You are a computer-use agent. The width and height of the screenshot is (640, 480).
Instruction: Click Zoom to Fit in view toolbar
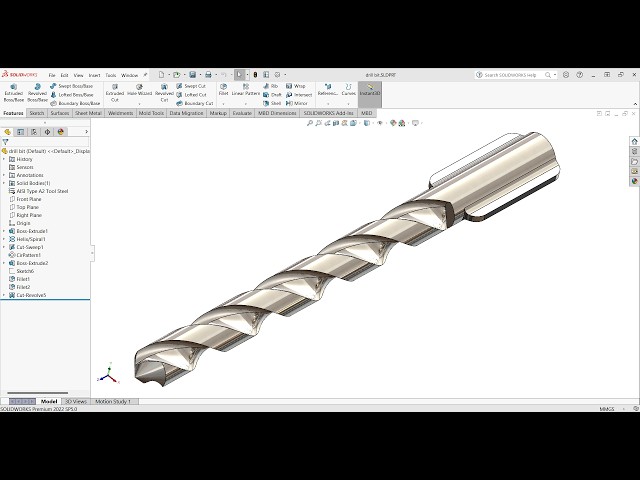(310, 123)
